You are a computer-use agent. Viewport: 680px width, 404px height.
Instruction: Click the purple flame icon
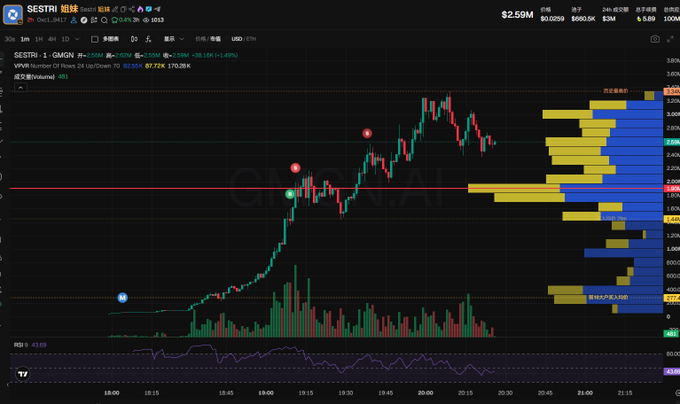pyautogui.click(x=140, y=9)
